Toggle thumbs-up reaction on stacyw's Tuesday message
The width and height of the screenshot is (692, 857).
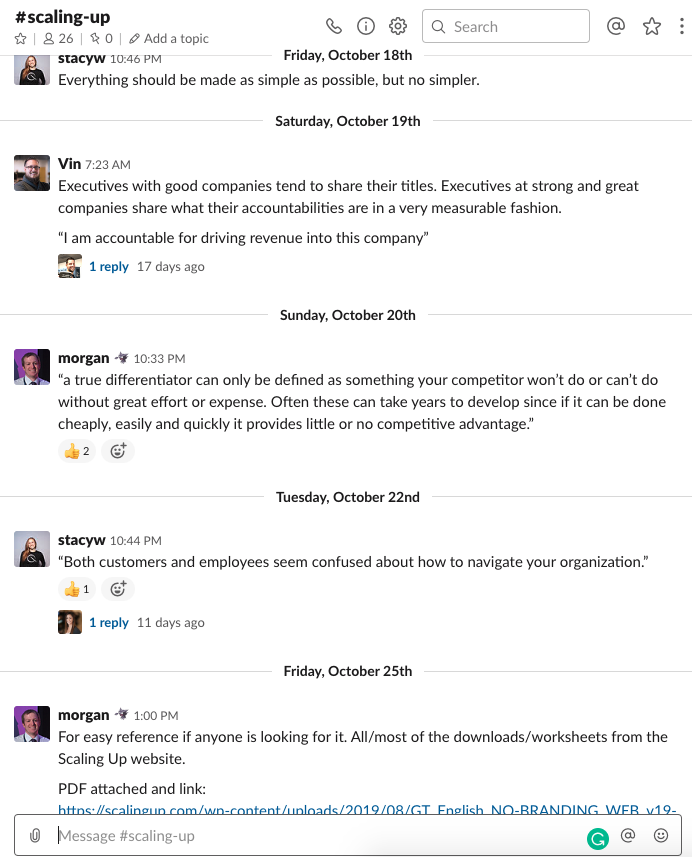77,589
